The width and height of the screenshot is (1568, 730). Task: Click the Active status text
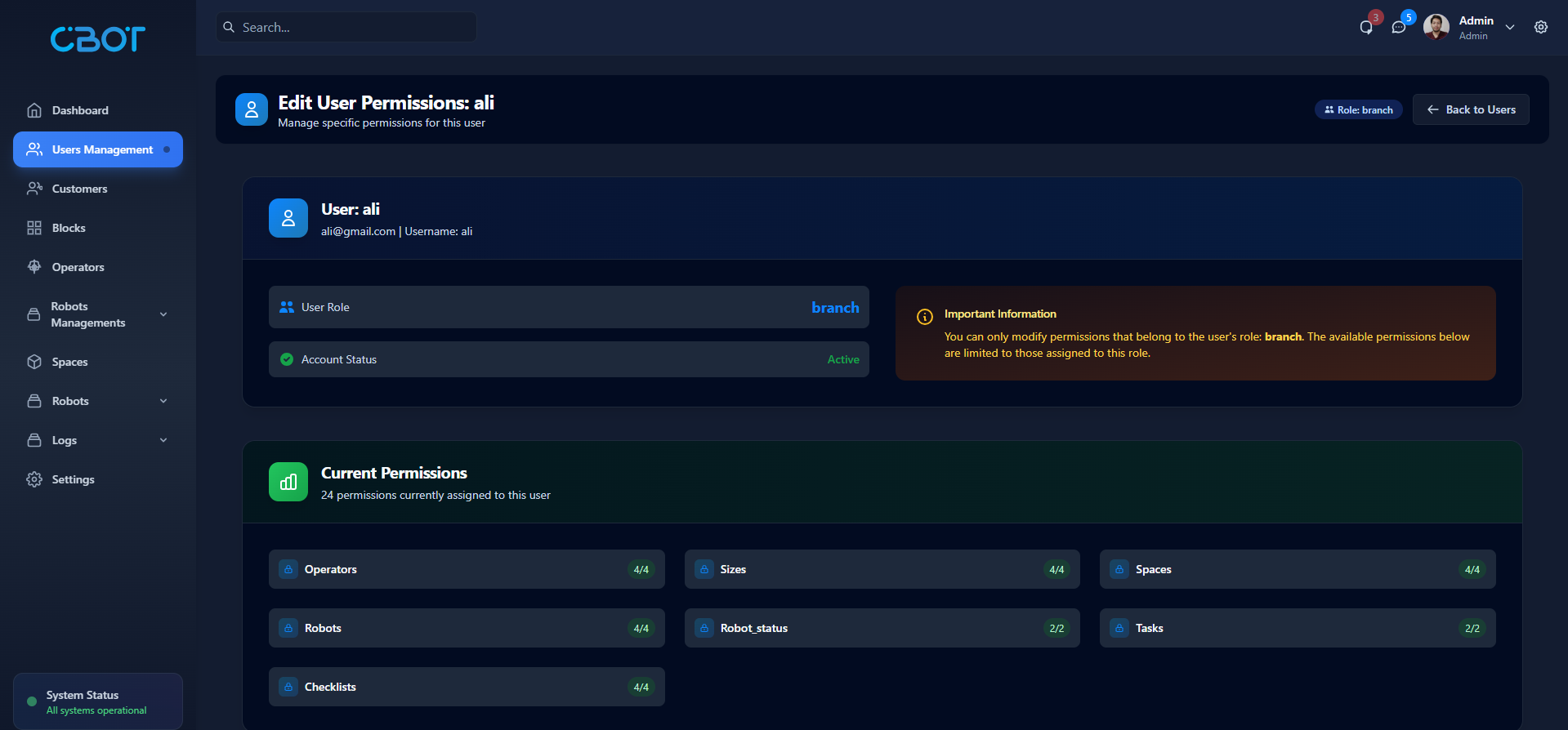tap(843, 359)
